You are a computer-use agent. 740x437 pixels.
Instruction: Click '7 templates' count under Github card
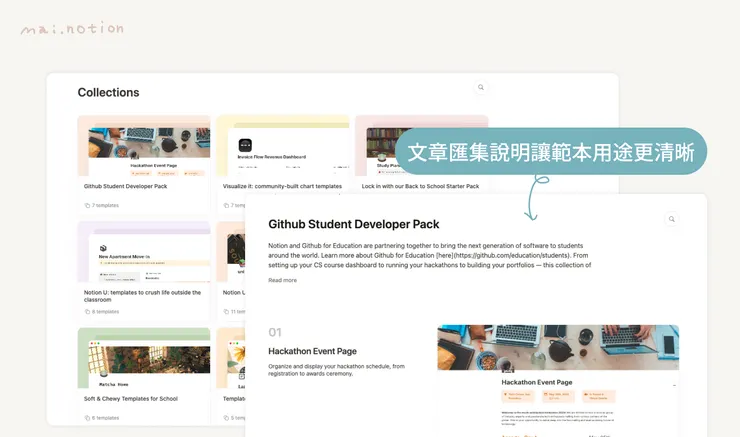105,205
